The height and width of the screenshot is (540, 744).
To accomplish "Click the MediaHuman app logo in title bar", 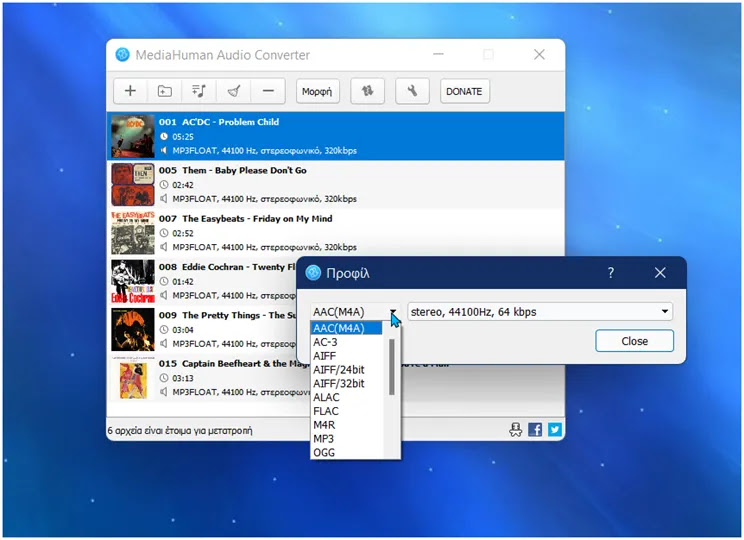I will (x=122, y=55).
